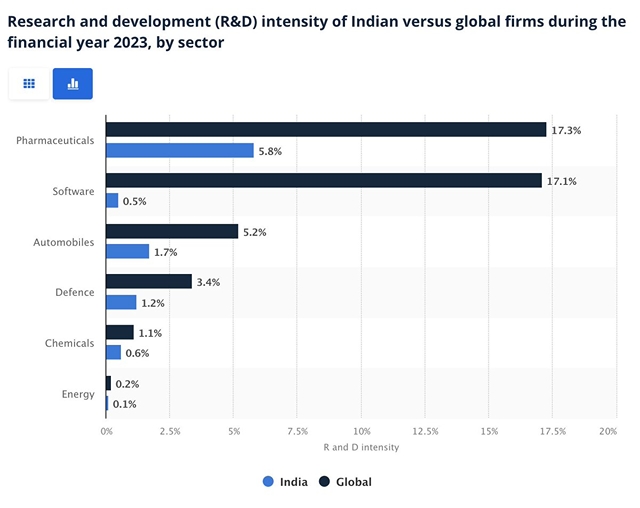Click the 17.5% axis tick label
The height and width of the screenshot is (508, 640).
click(553, 431)
